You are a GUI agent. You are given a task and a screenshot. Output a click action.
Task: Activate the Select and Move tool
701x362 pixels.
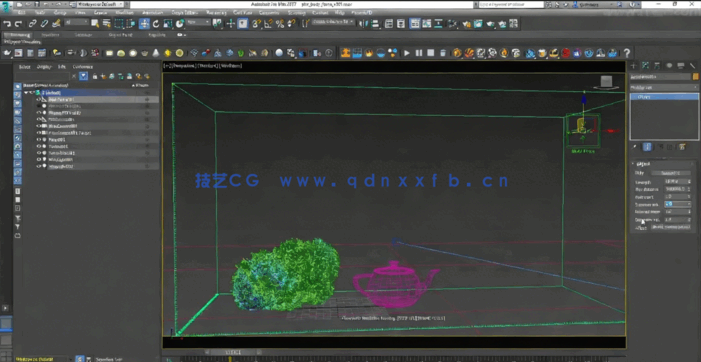(144, 24)
